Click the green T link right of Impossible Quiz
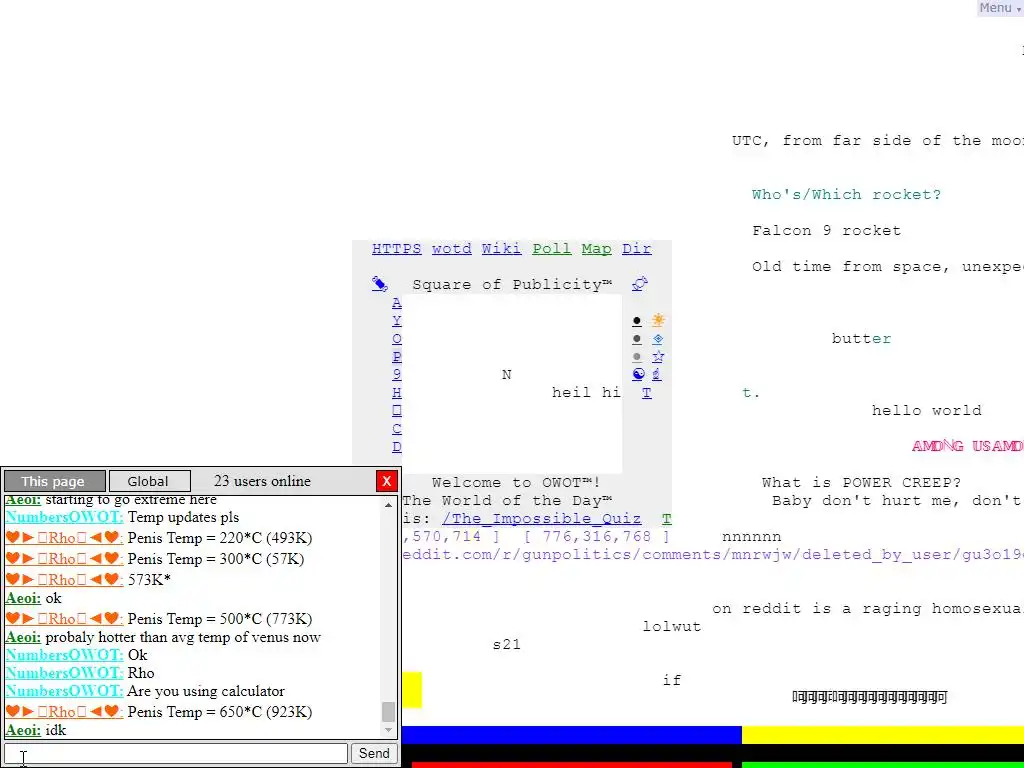 coord(666,519)
